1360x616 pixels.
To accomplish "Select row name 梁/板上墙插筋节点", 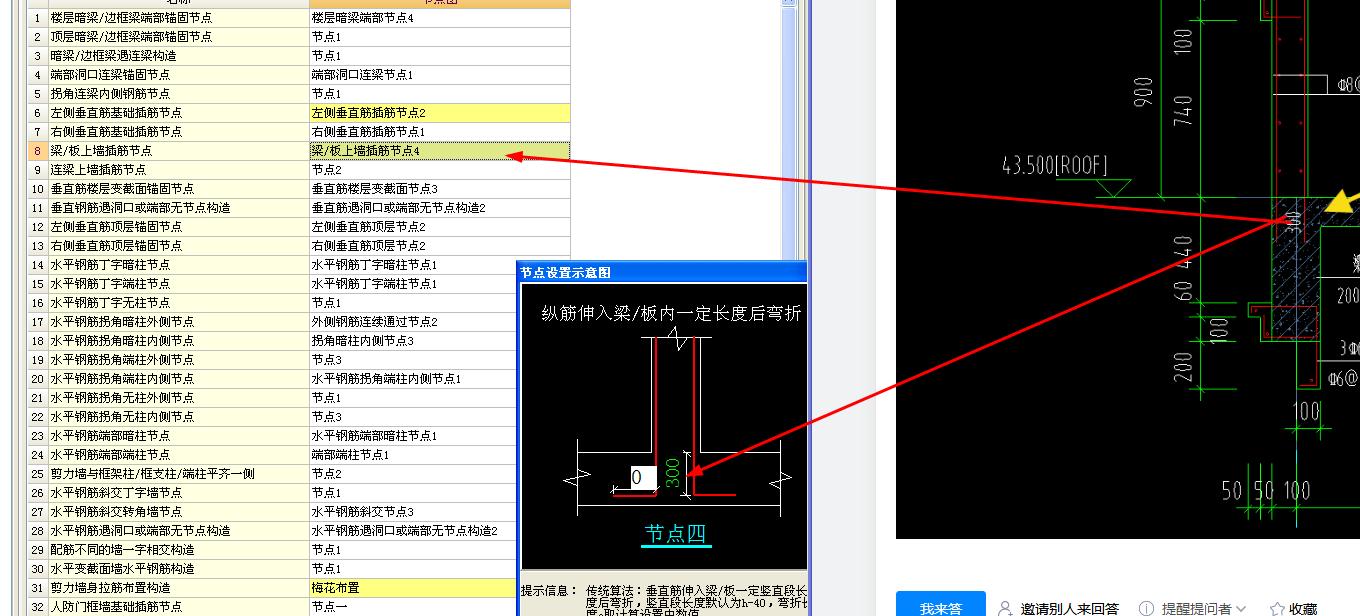I will point(178,151).
